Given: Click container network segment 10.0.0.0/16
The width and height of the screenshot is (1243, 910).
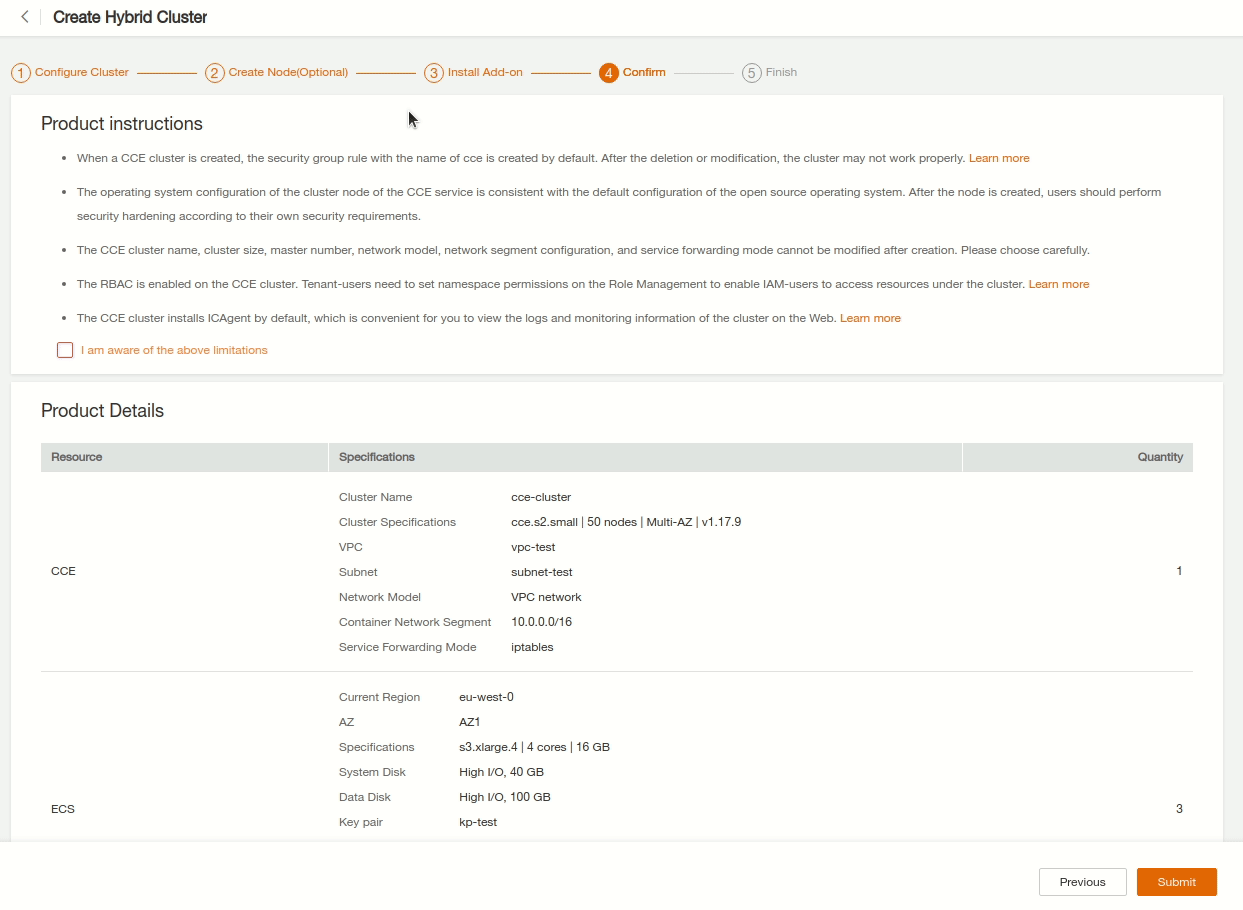Looking at the screenshot, I should (541, 622).
